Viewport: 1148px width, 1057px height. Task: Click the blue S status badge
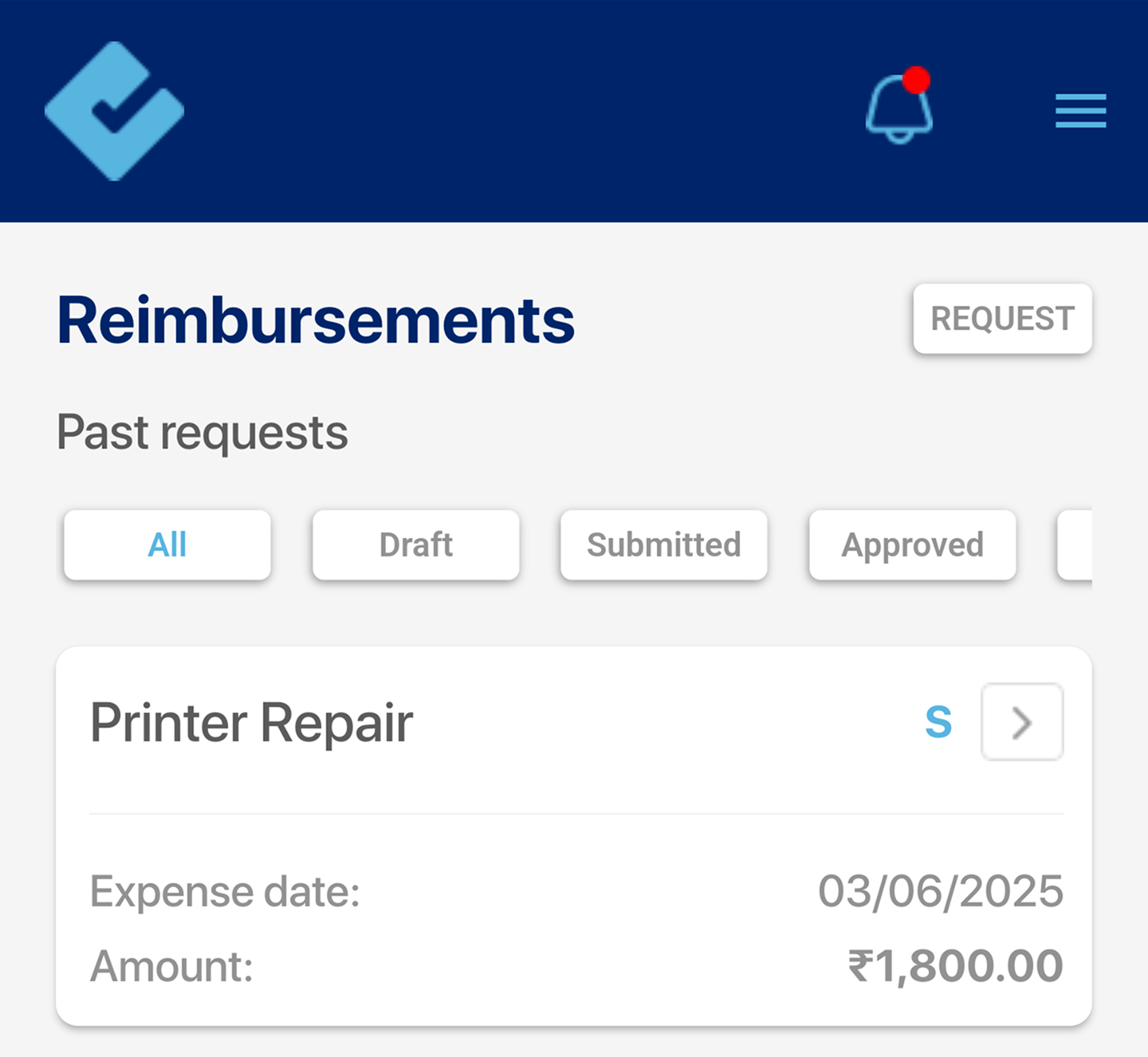[938, 722]
